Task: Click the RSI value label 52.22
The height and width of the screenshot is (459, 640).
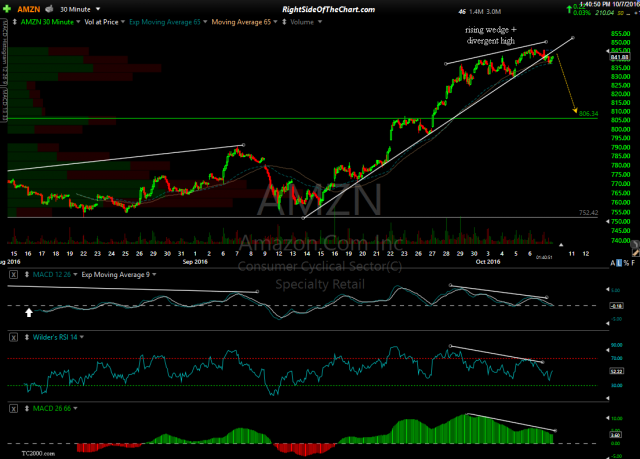Action: (616, 371)
